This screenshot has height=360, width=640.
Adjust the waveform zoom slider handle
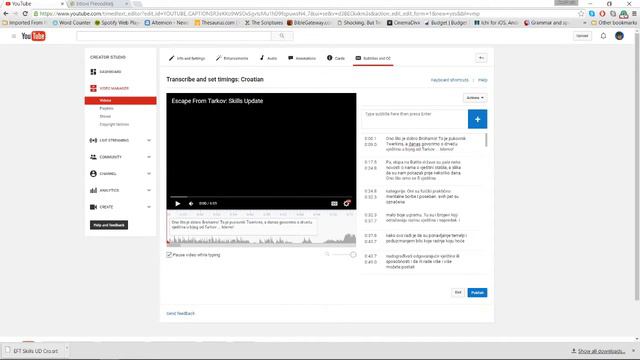(353, 255)
